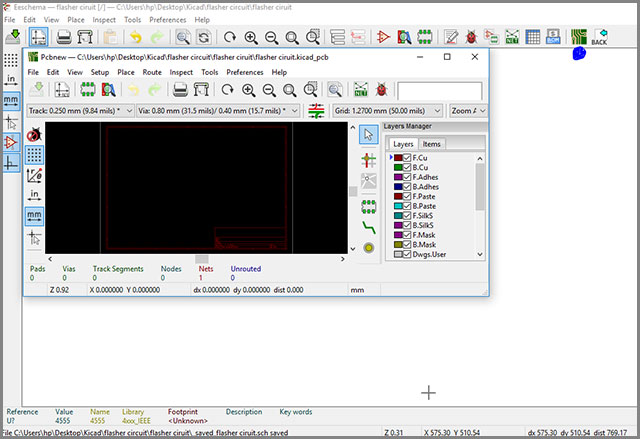
Task: Click the F.Mask layer color swatch
Action: pyautogui.click(x=398, y=235)
